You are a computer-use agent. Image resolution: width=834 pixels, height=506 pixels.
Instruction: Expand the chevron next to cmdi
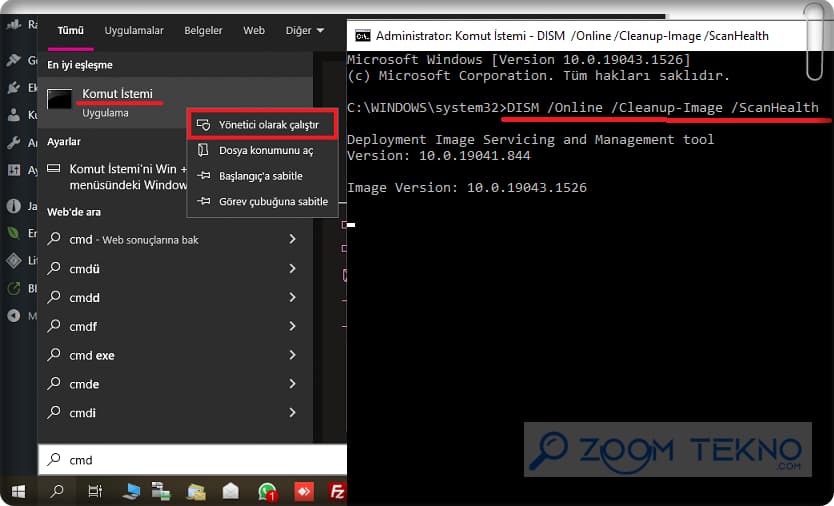(x=292, y=412)
